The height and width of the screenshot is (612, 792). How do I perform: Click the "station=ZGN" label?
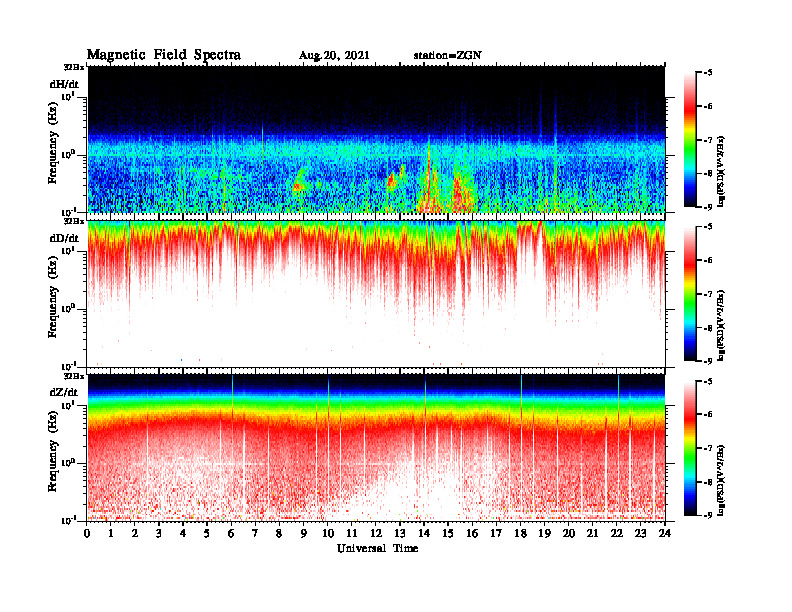point(448,55)
